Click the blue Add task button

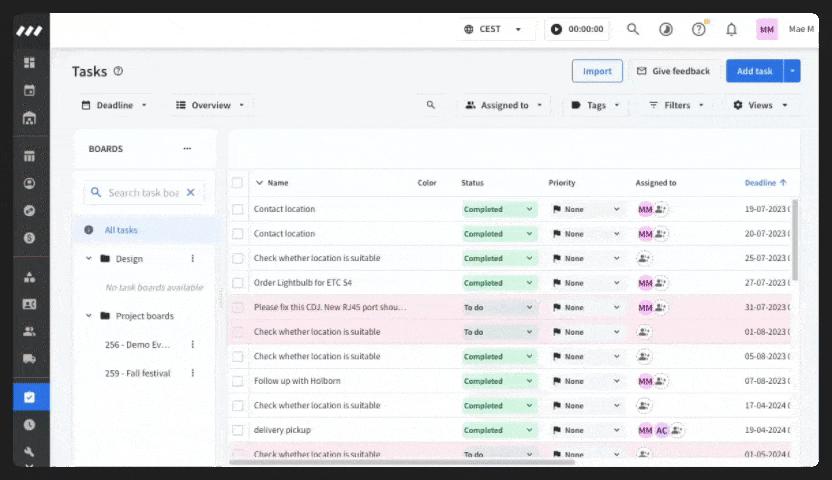[x=755, y=71]
